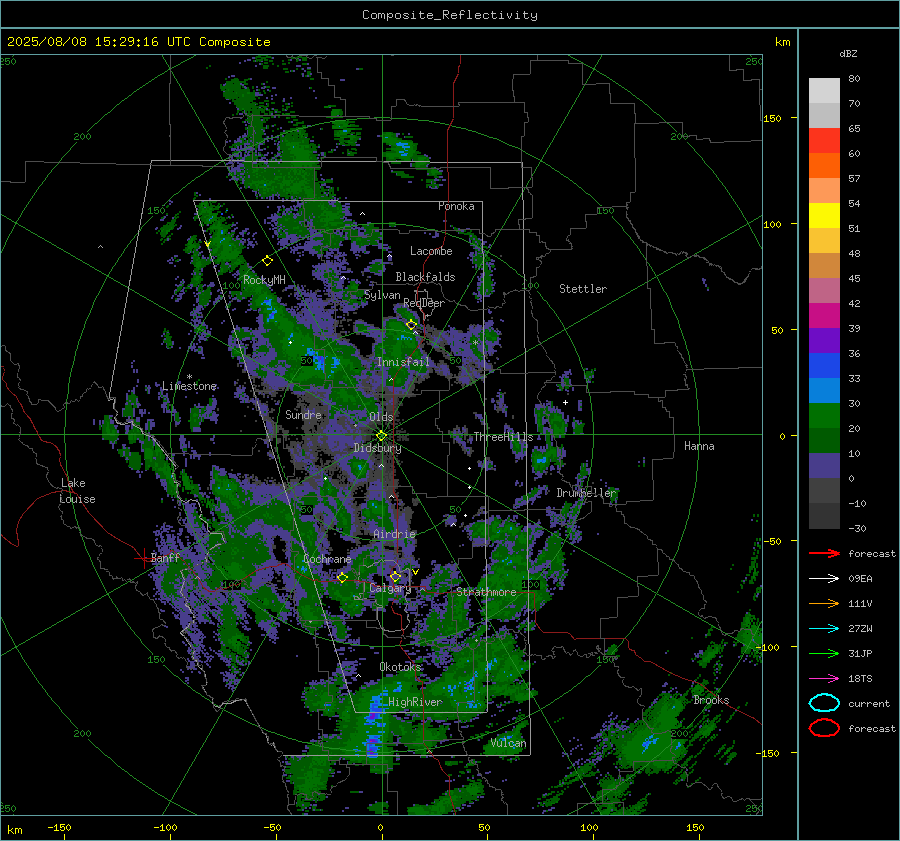Image resolution: width=900 pixels, height=841 pixels.
Task: Click the Lake Louise label
Action: click(x=77, y=491)
